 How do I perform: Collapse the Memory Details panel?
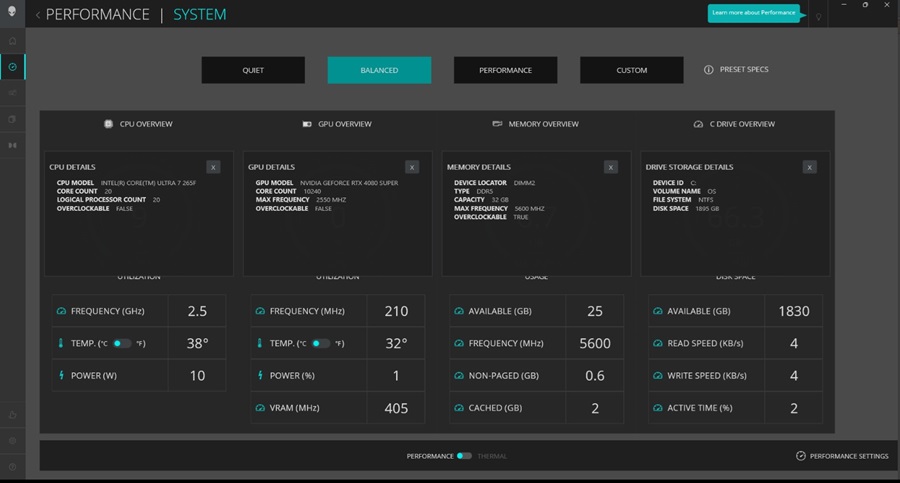(x=611, y=167)
